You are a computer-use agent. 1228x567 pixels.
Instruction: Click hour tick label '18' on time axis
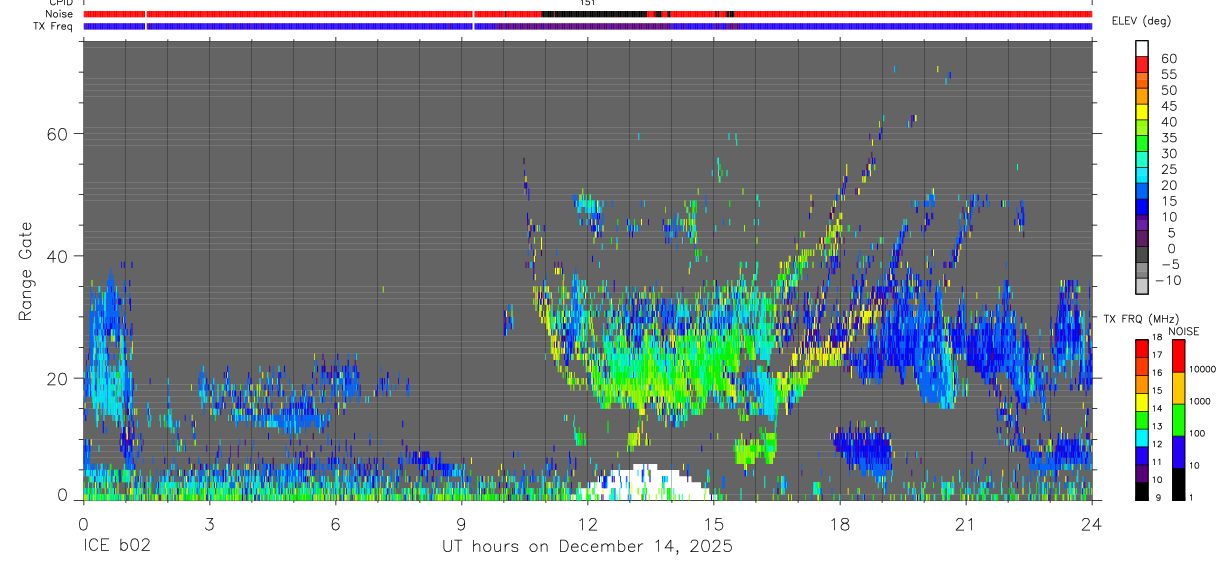coord(839,524)
